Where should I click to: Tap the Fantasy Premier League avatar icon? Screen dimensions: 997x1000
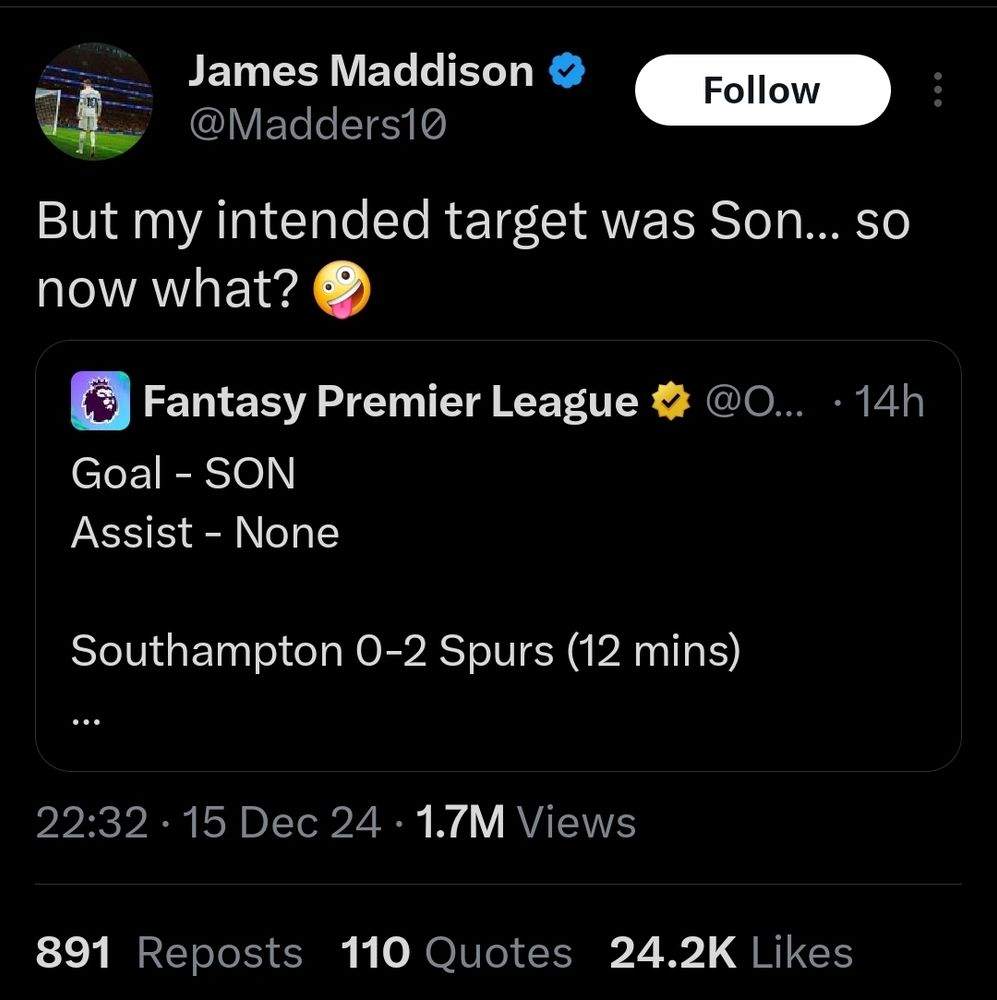coord(100,401)
